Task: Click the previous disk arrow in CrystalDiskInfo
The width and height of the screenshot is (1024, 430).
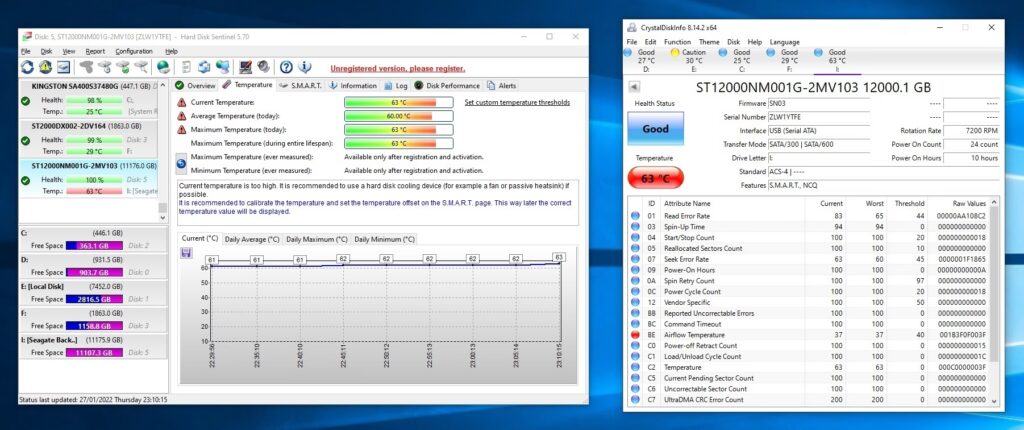Action: (635, 87)
